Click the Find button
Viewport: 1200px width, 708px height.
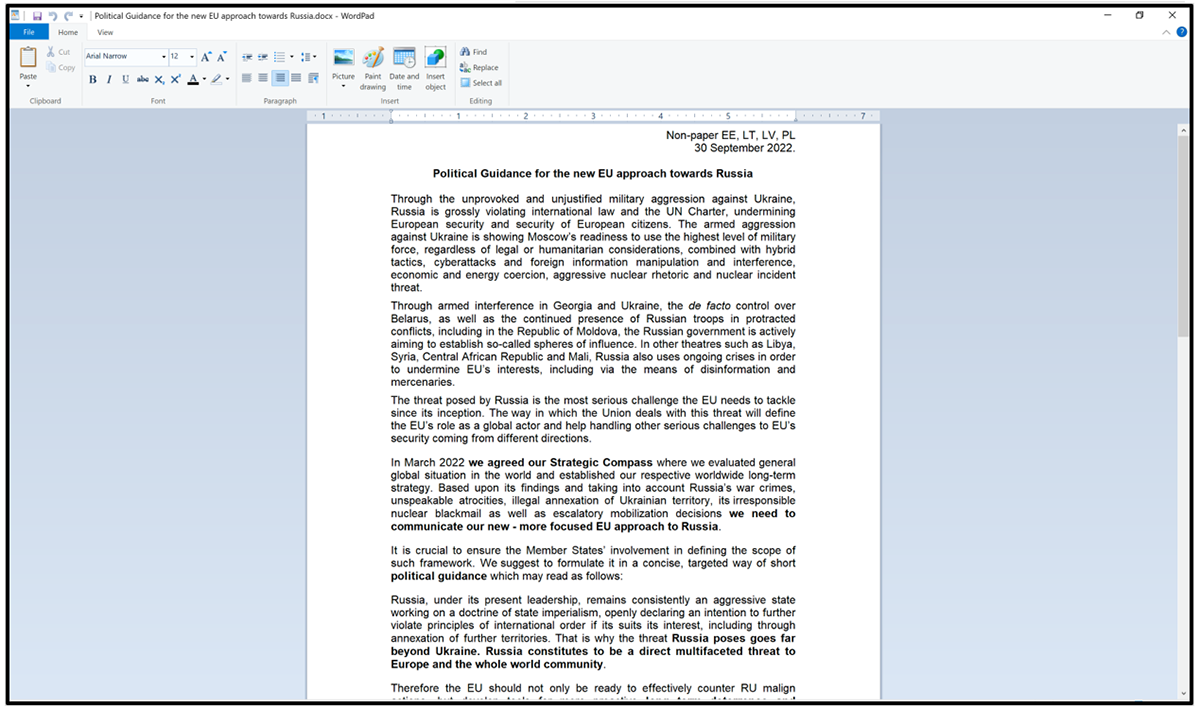[474, 52]
